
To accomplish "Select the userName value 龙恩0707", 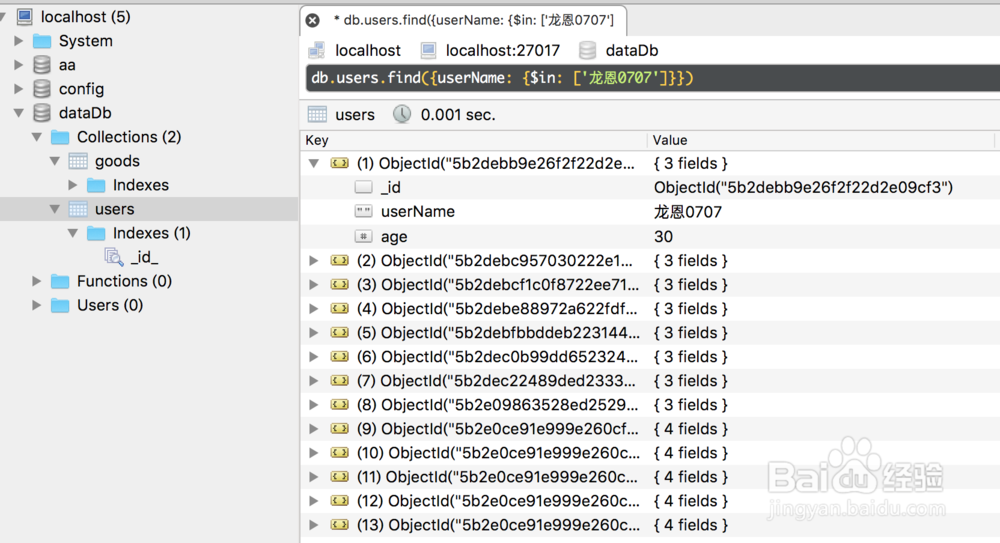I will click(x=688, y=212).
